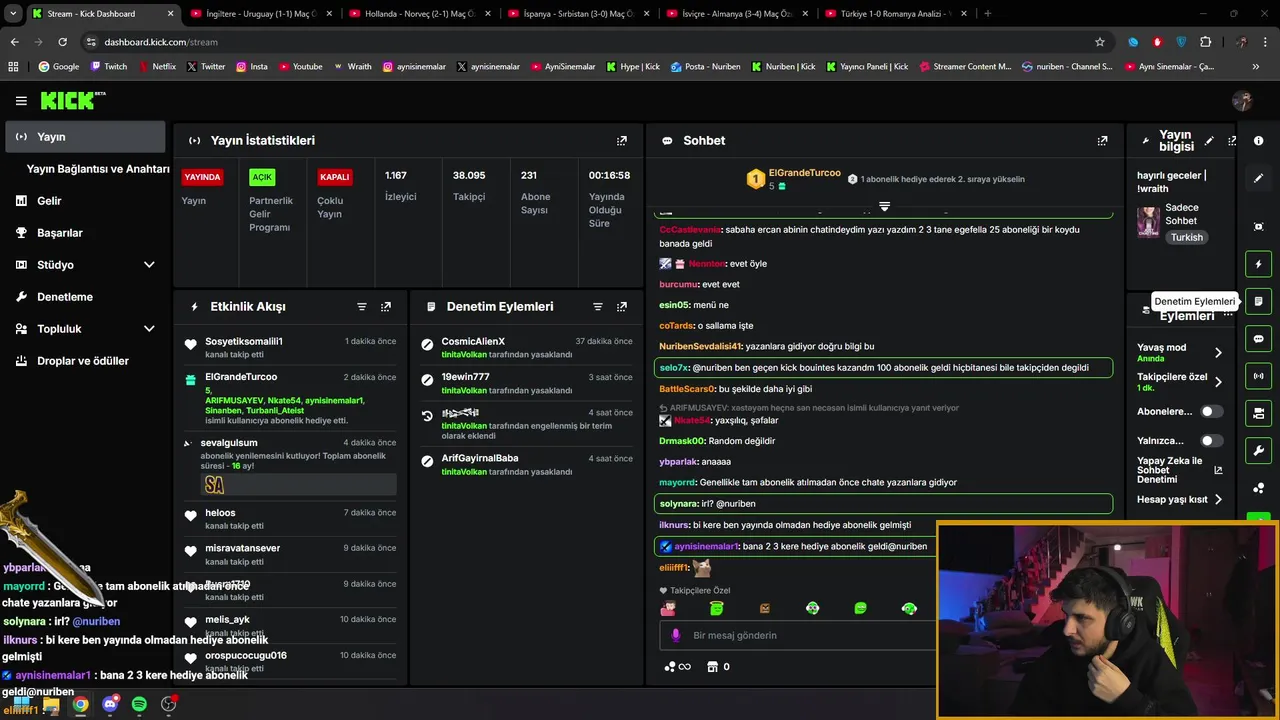Screen dimensions: 1280x720
Task: Open Chrome from the taskbar
Action: click(80, 704)
